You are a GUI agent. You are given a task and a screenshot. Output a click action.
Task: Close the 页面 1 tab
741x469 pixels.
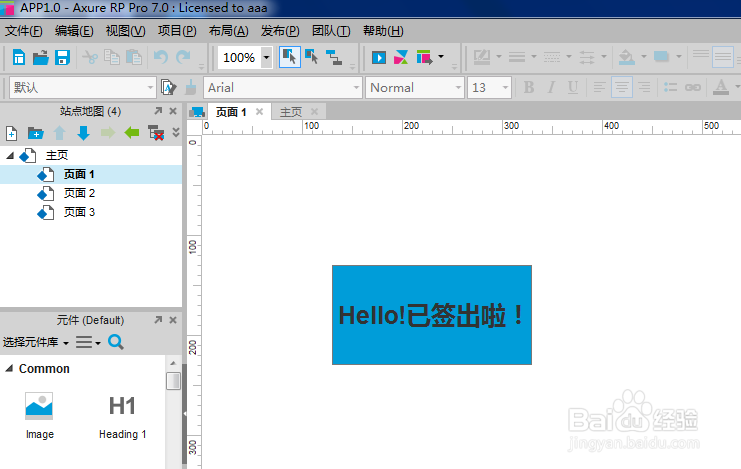259,112
